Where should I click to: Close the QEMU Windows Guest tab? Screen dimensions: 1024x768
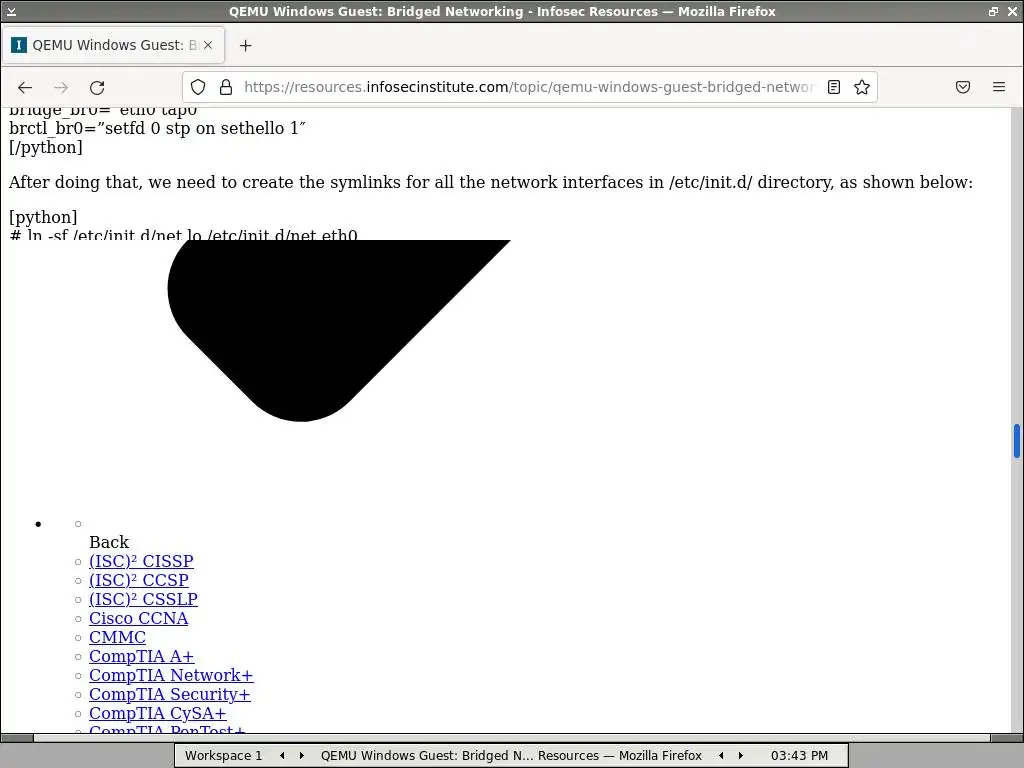pyautogui.click(x=208, y=45)
